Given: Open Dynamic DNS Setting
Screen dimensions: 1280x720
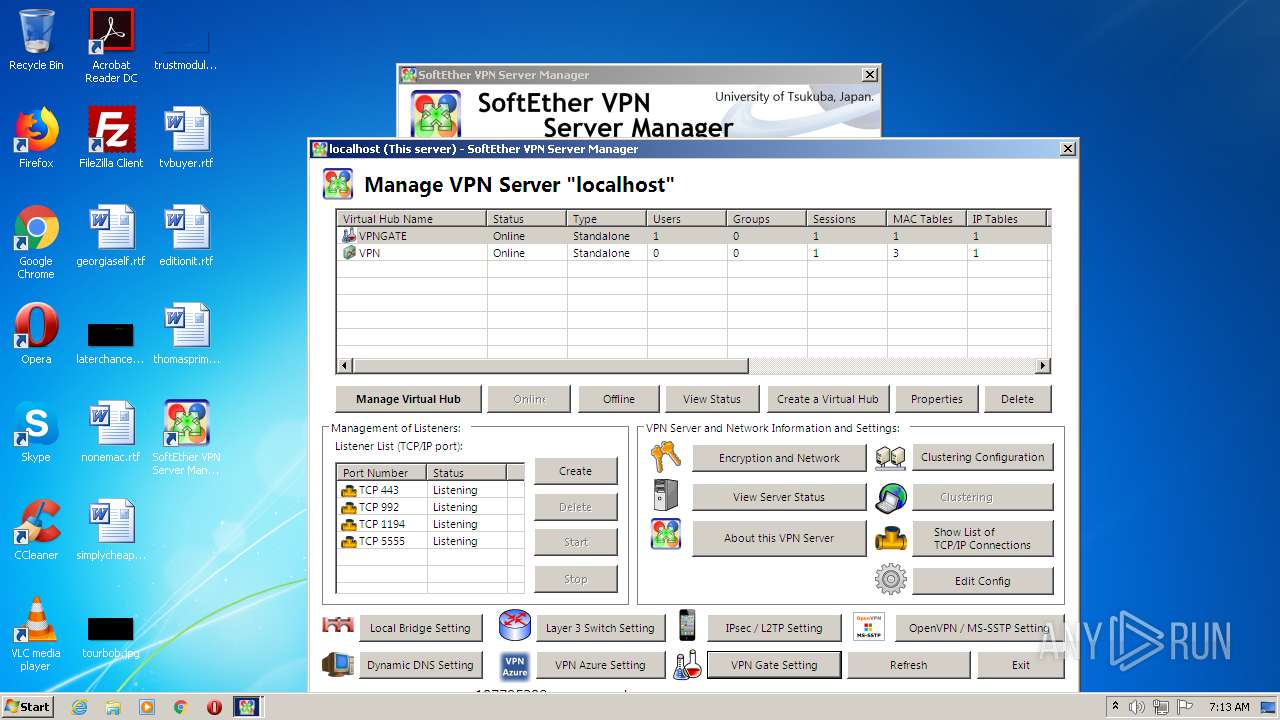Looking at the screenshot, I should (x=420, y=665).
